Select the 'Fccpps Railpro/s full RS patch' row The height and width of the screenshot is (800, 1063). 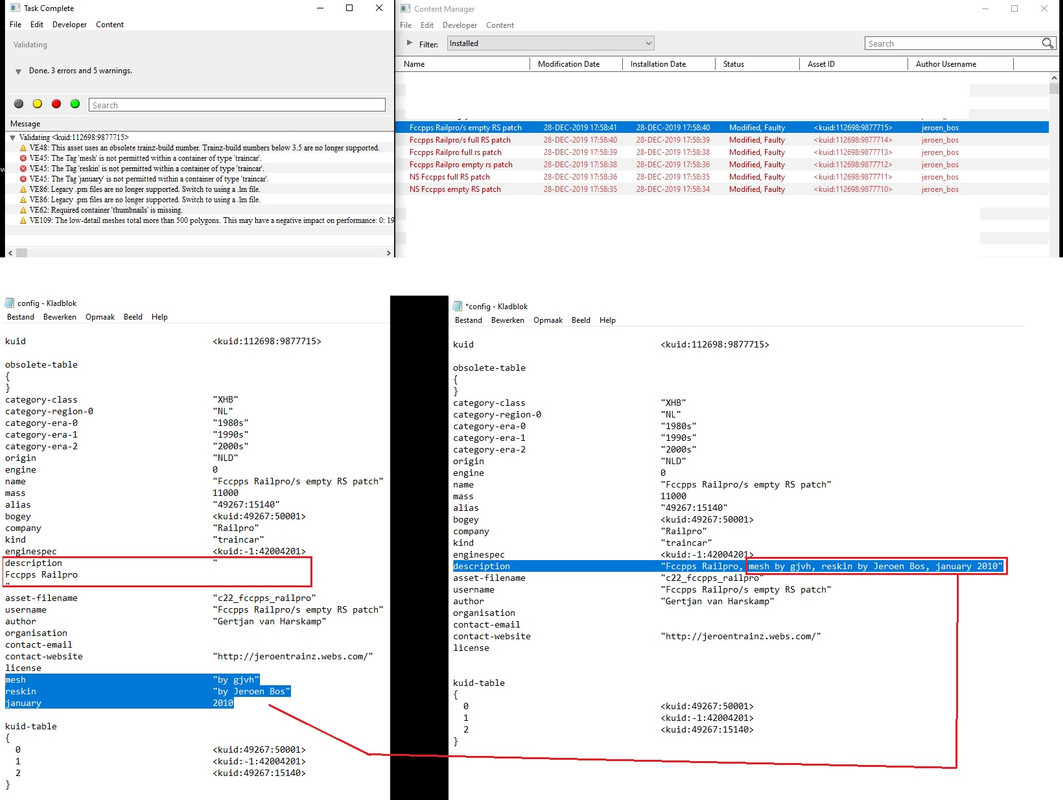point(722,140)
